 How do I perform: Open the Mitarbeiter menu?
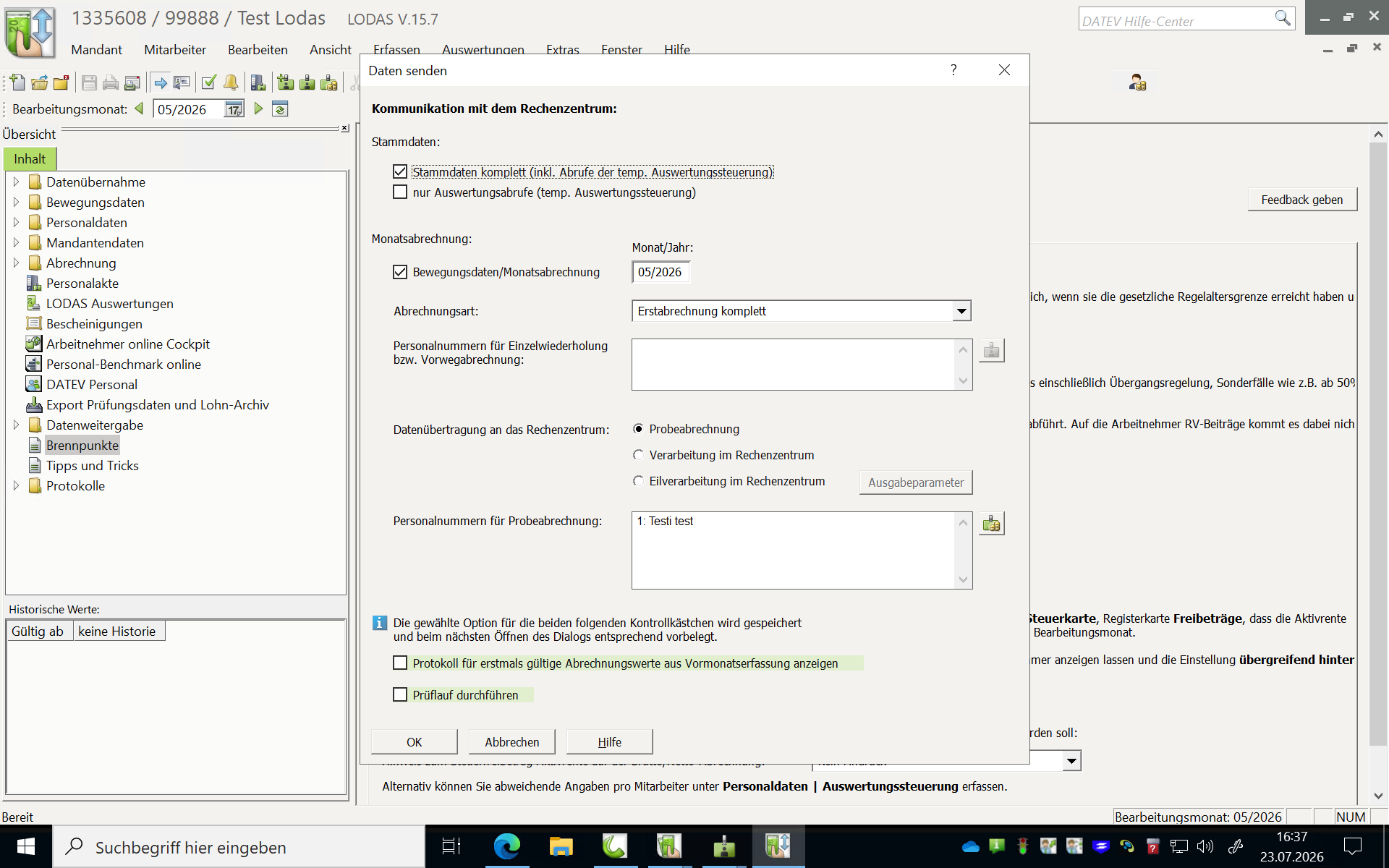pyautogui.click(x=175, y=50)
